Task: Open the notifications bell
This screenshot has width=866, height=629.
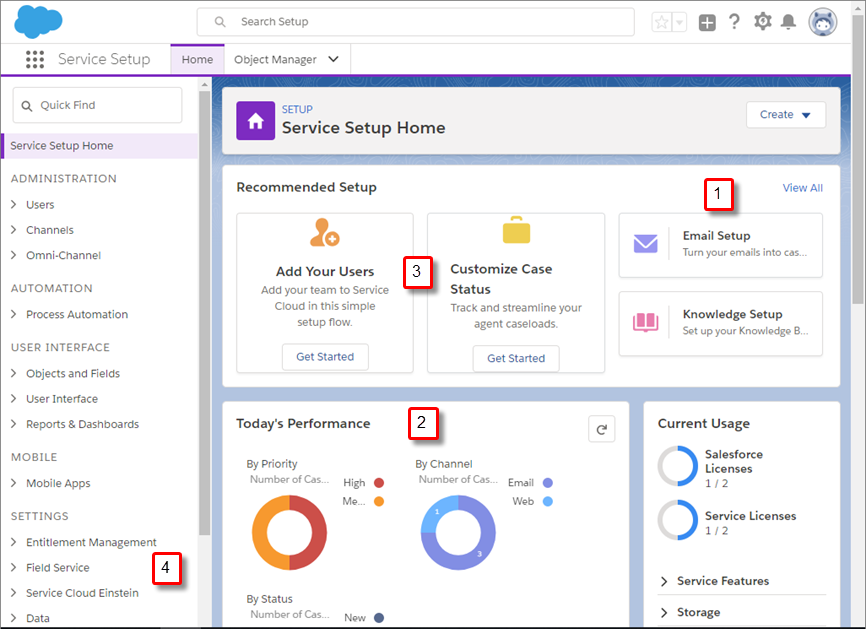Action: click(x=788, y=22)
